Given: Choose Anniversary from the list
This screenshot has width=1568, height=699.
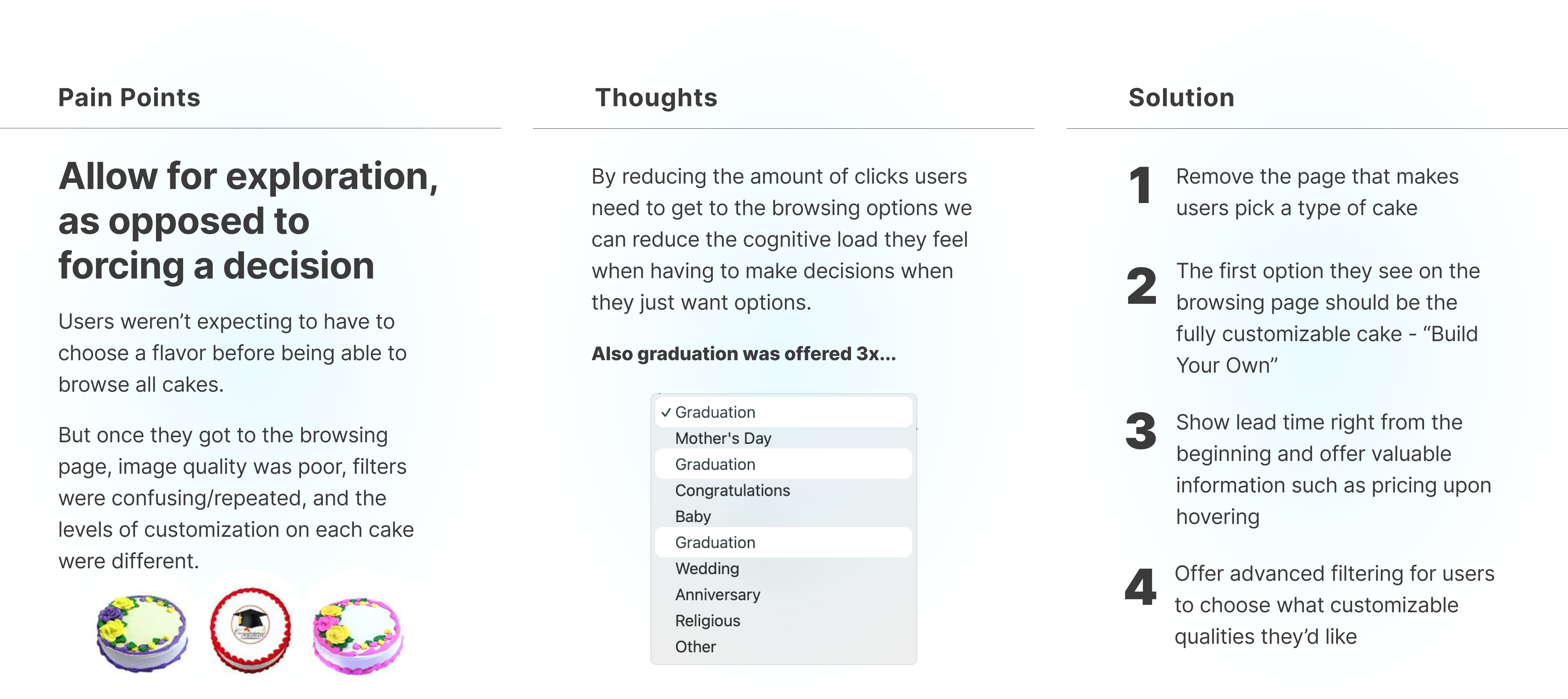Looking at the screenshot, I should click(x=718, y=595).
